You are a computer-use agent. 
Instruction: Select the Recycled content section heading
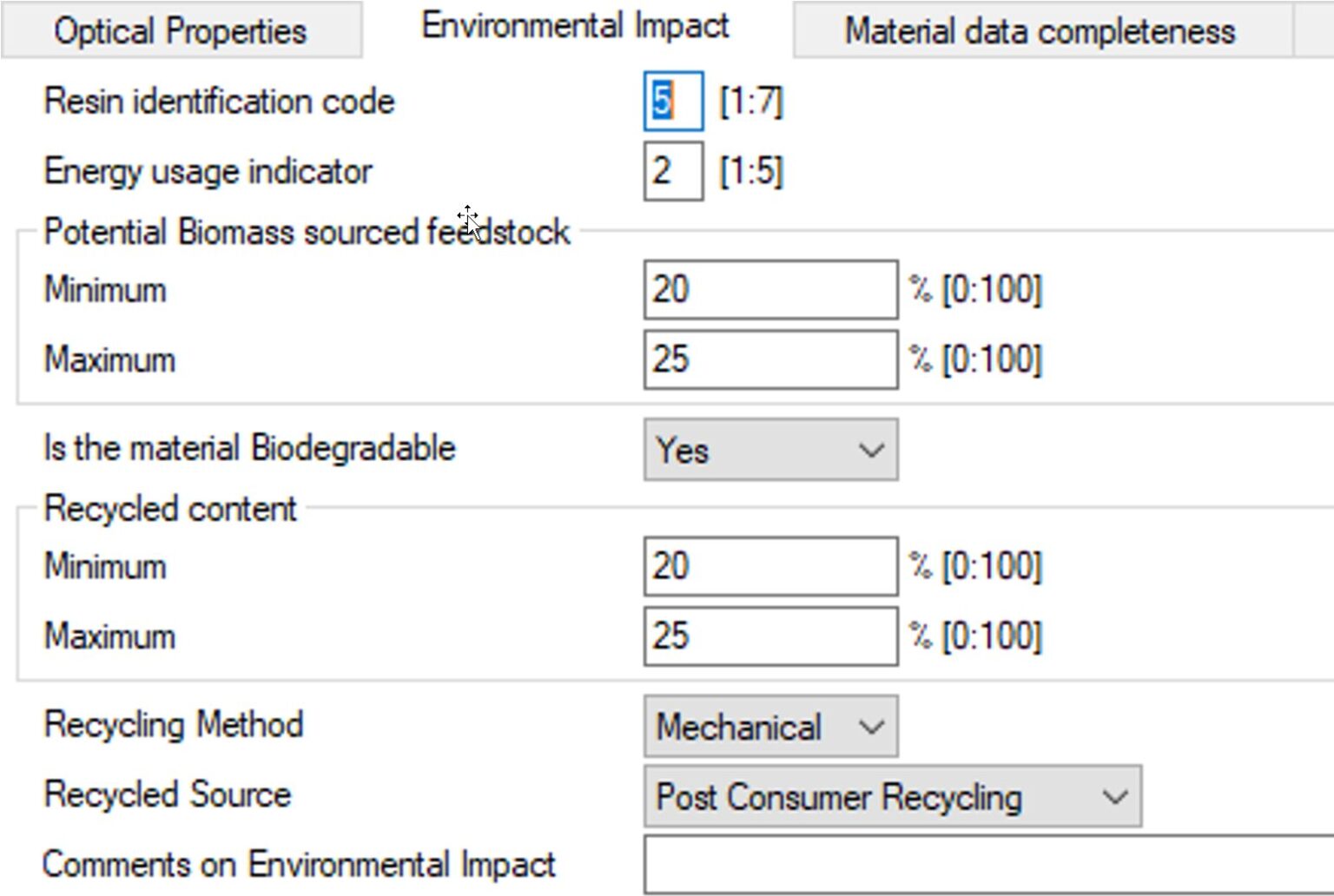tap(169, 508)
